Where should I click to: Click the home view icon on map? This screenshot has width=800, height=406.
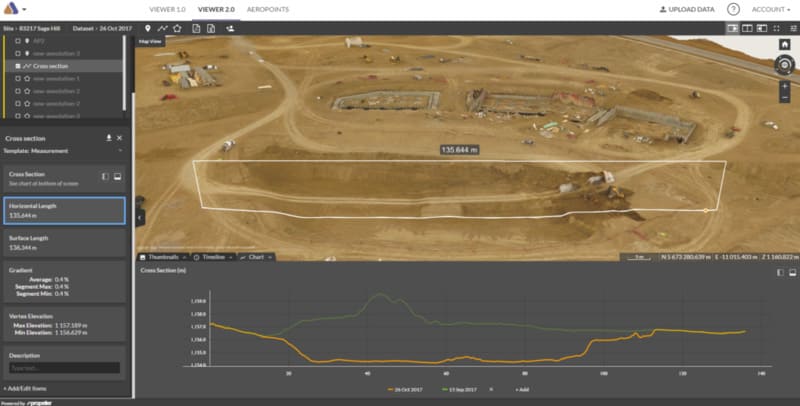(784, 45)
